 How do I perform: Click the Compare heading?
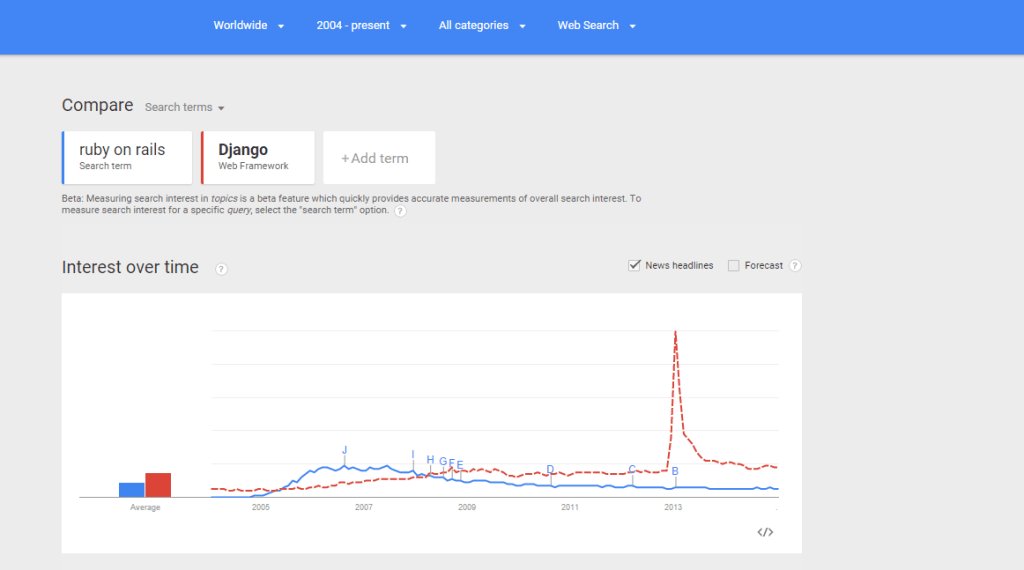[97, 105]
